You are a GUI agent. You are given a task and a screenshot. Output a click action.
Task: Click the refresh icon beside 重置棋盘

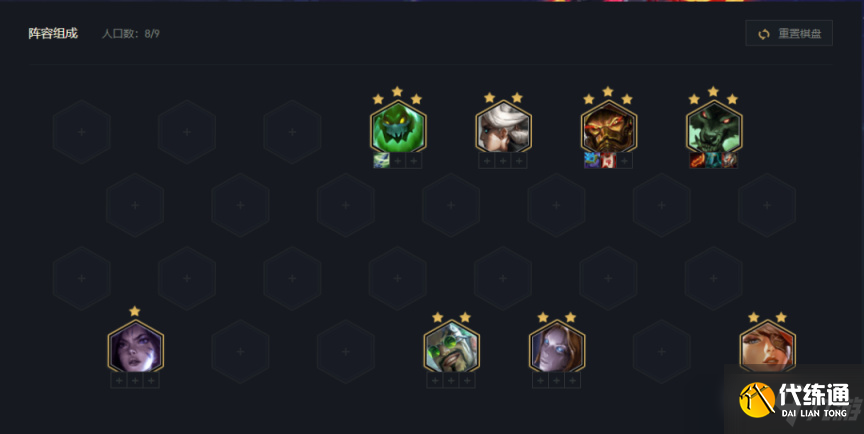(x=764, y=34)
